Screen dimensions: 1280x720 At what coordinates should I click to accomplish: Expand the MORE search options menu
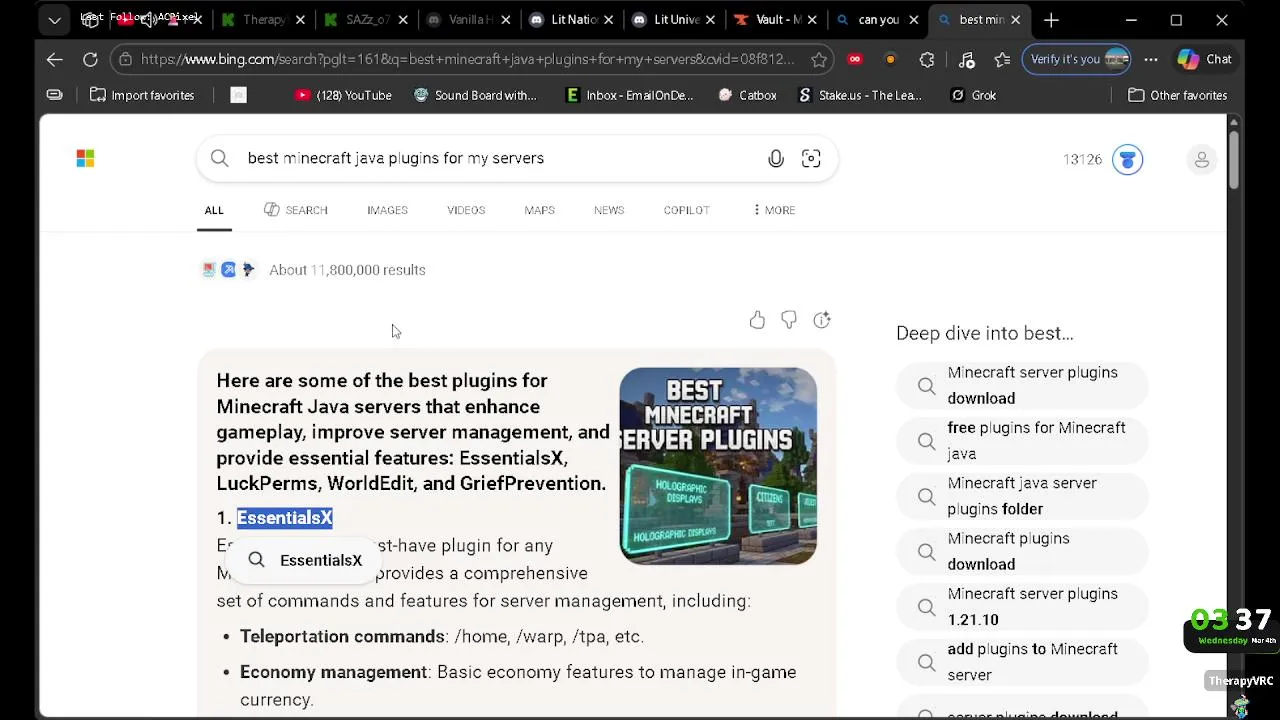[774, 210]
